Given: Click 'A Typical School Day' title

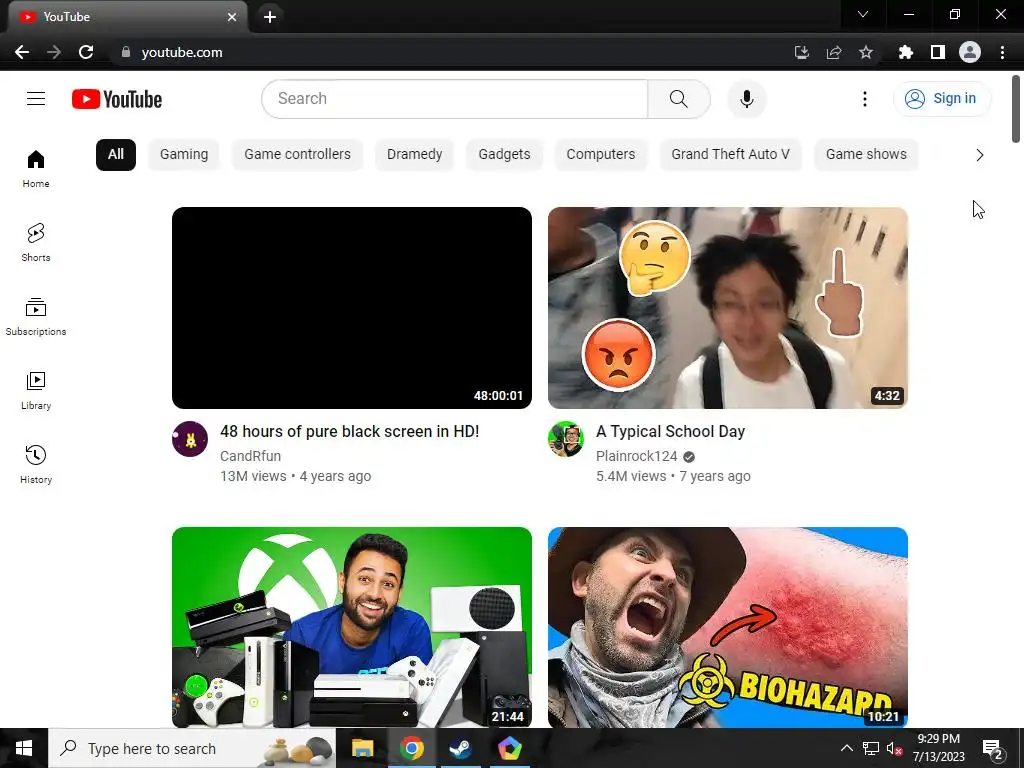Looking at the screenshot, I should tap(670, 432).
